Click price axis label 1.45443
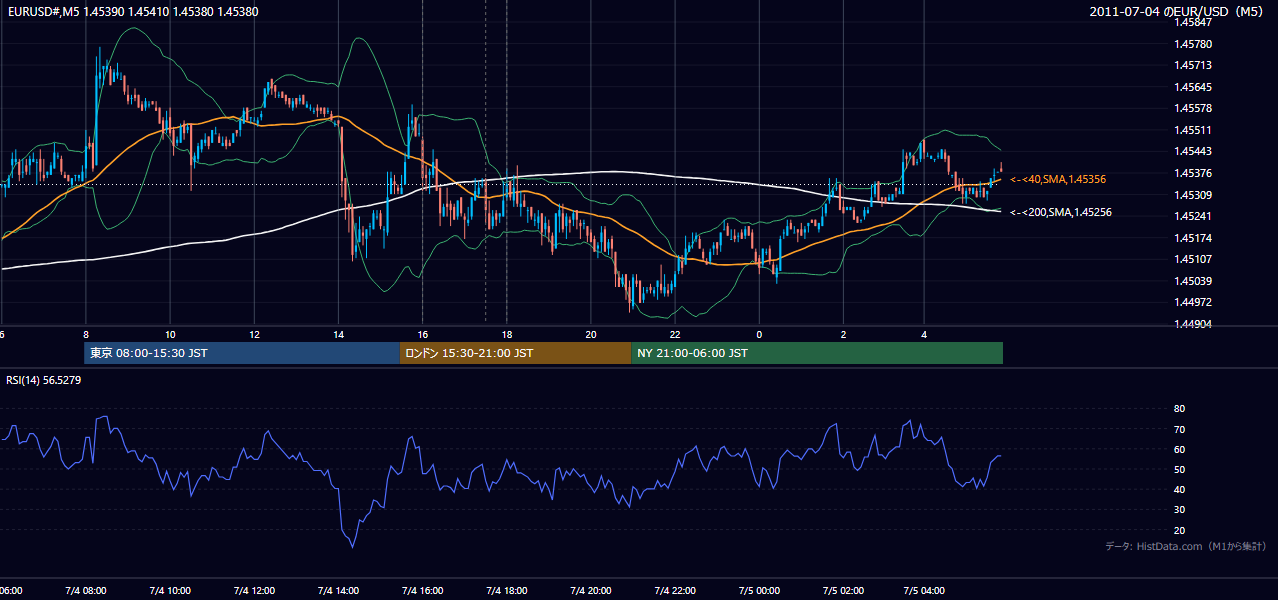The width and height of the screenshot is (1278, 600). 1192,151
